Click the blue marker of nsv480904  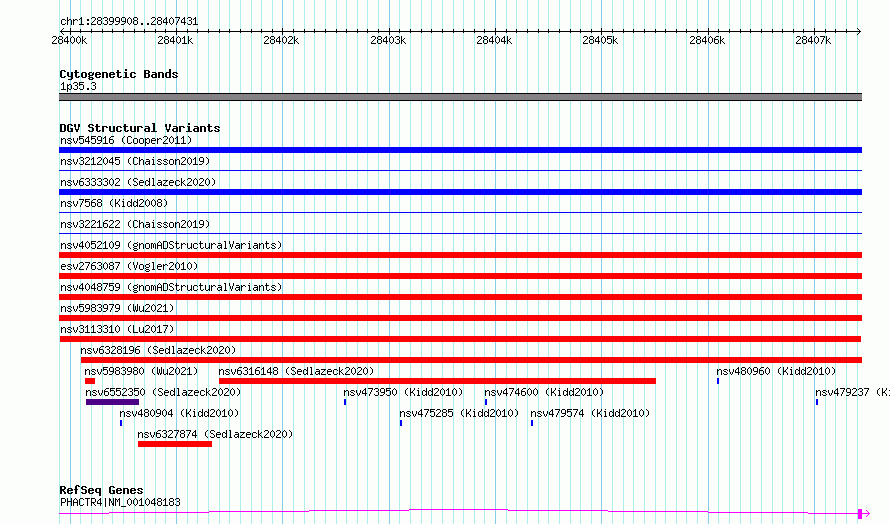121,423
